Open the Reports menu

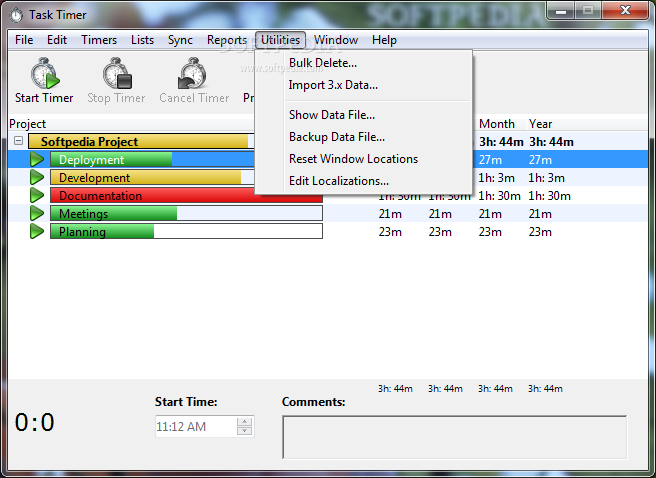click(x=227, y=40)
